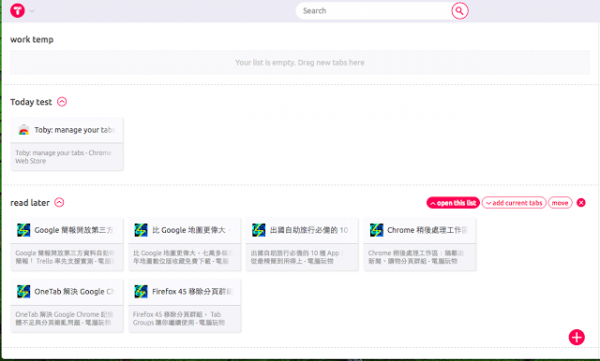The width and height of the screenshot is (600, 361).
Task: Add a new list with plus button
Action: coord(577,337)
